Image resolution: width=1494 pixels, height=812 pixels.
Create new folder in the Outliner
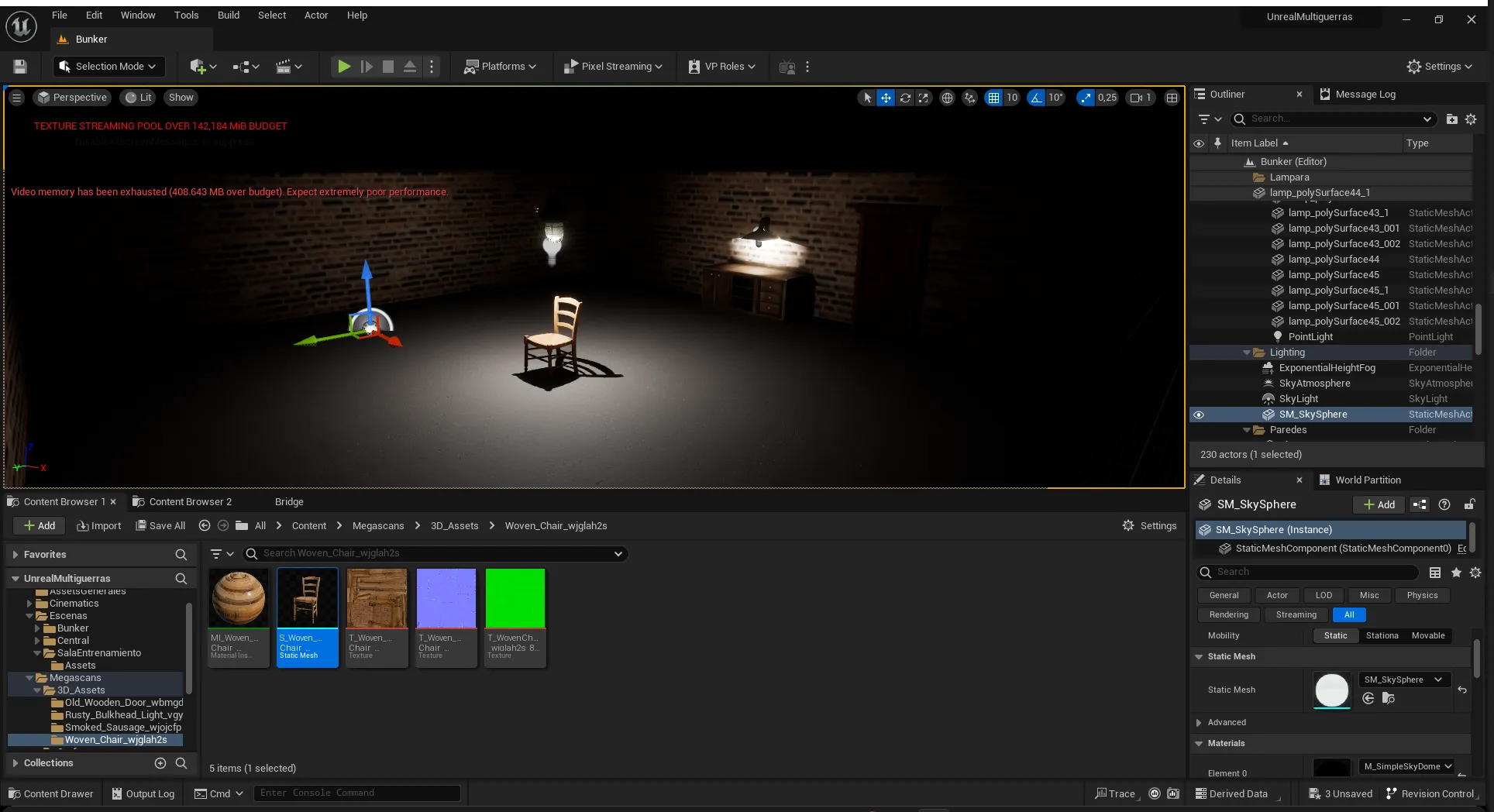coord(1451,119)
